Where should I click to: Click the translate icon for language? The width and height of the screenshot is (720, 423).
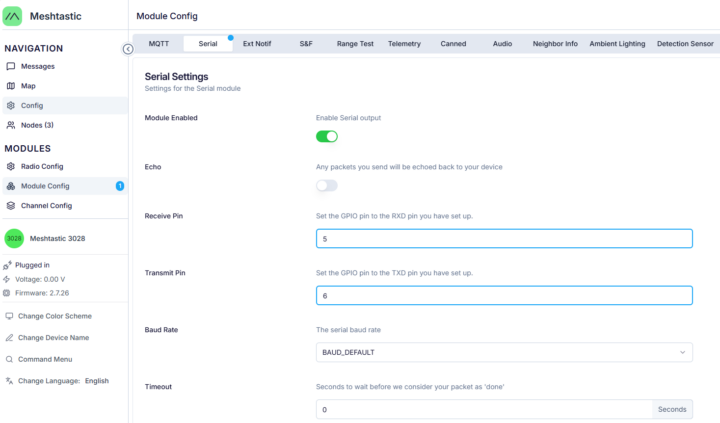pyautogui.click(x=9, y=381)
